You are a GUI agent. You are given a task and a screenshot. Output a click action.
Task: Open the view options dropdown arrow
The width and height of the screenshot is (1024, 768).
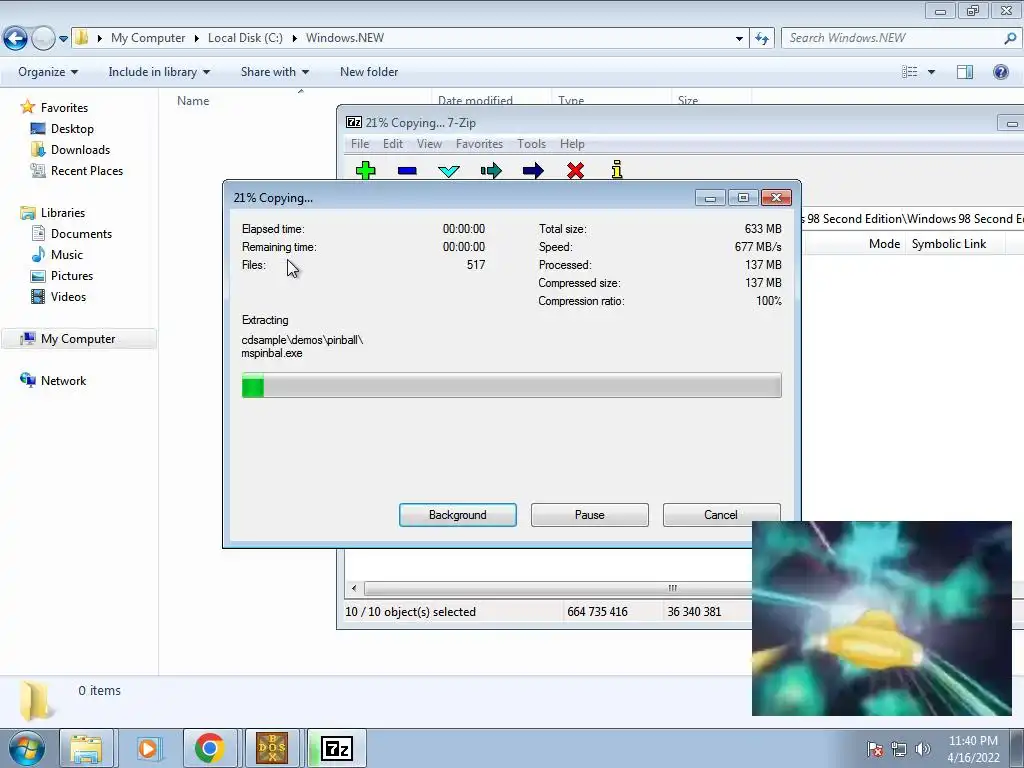click(x=931, y=72)
